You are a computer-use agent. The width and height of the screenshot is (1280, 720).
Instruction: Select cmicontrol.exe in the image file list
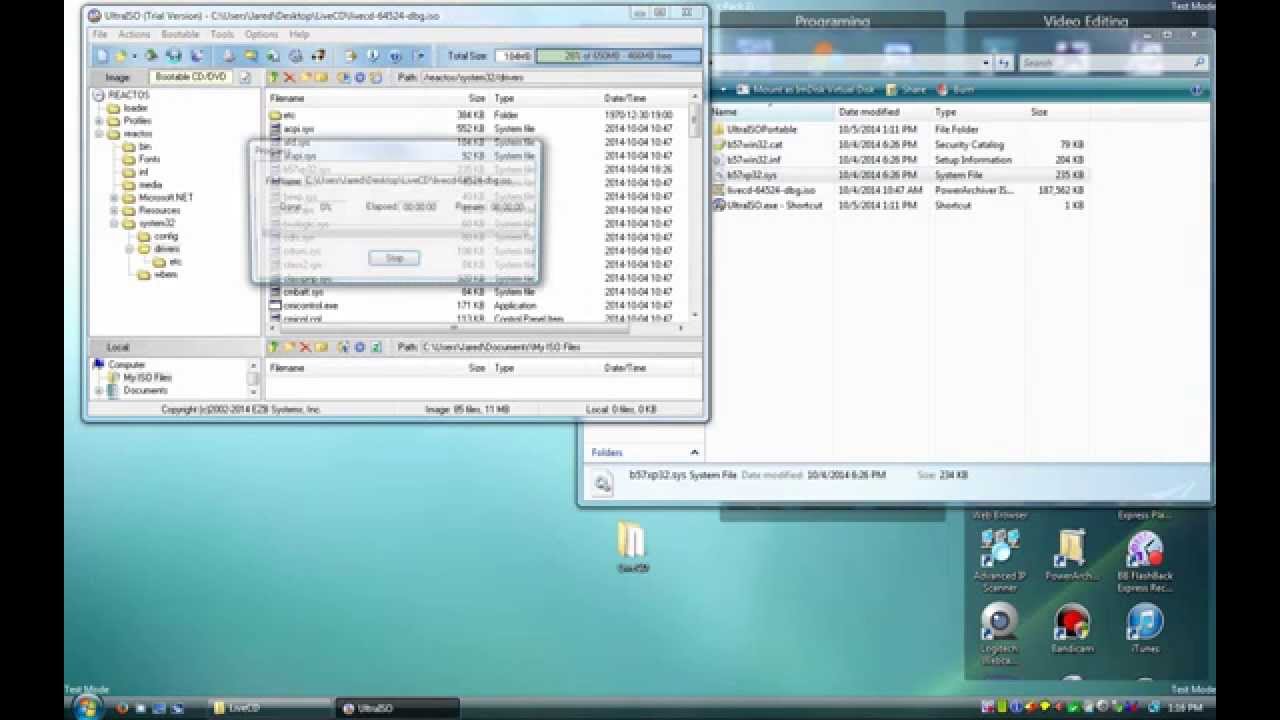click(x=310, y=305)
